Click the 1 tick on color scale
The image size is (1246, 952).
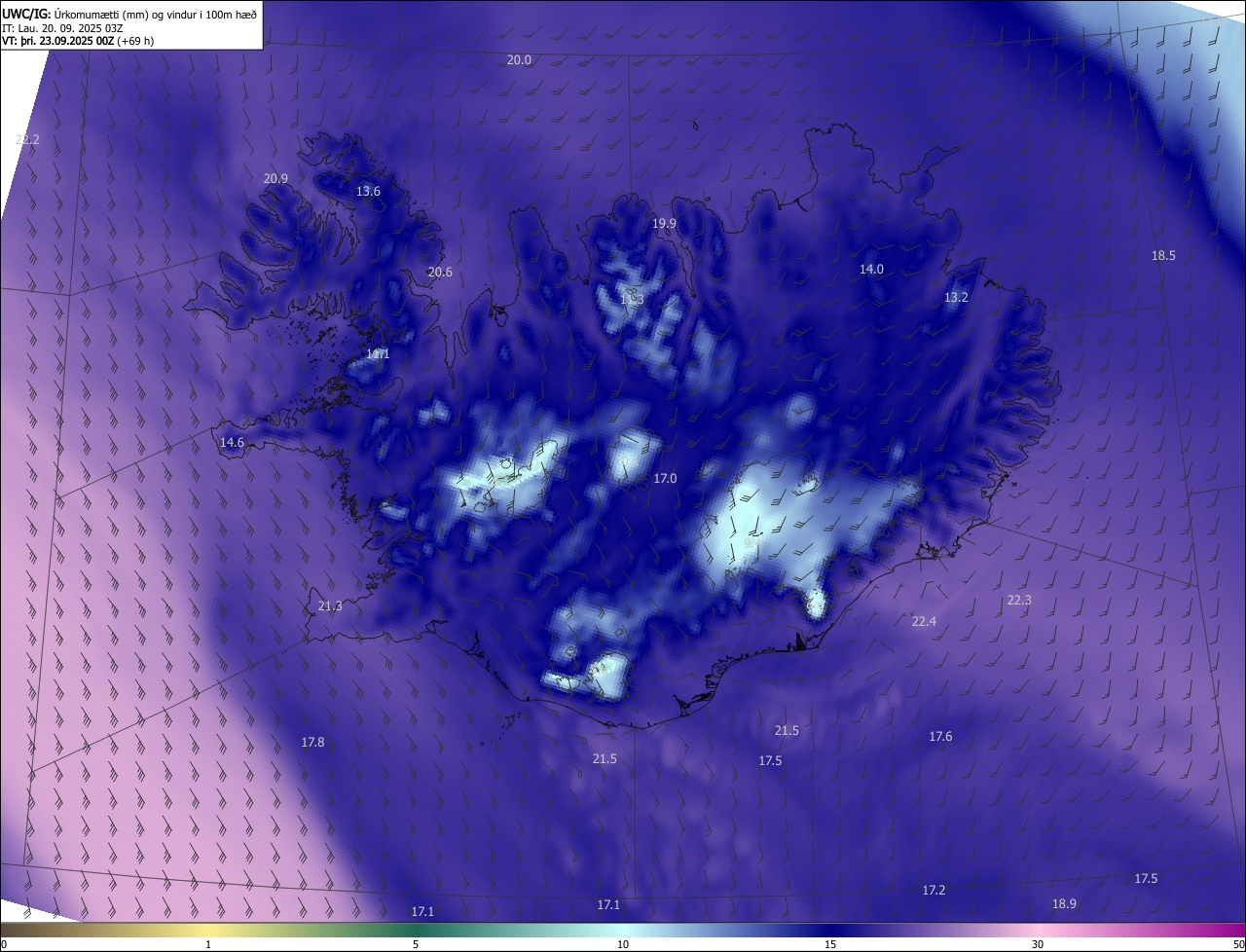click(x=208, y=944)
